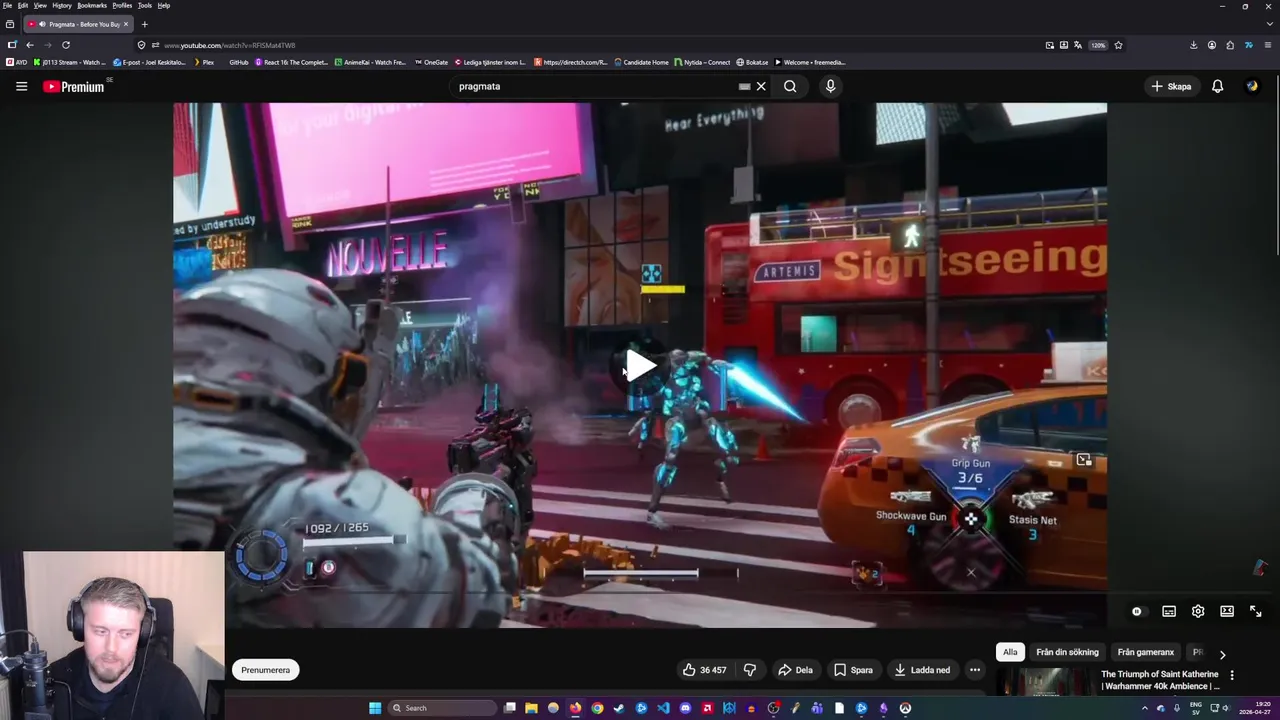1280x720 pixels.
Task: Open the video player settings gear
Action: [x=1198, y=611]
